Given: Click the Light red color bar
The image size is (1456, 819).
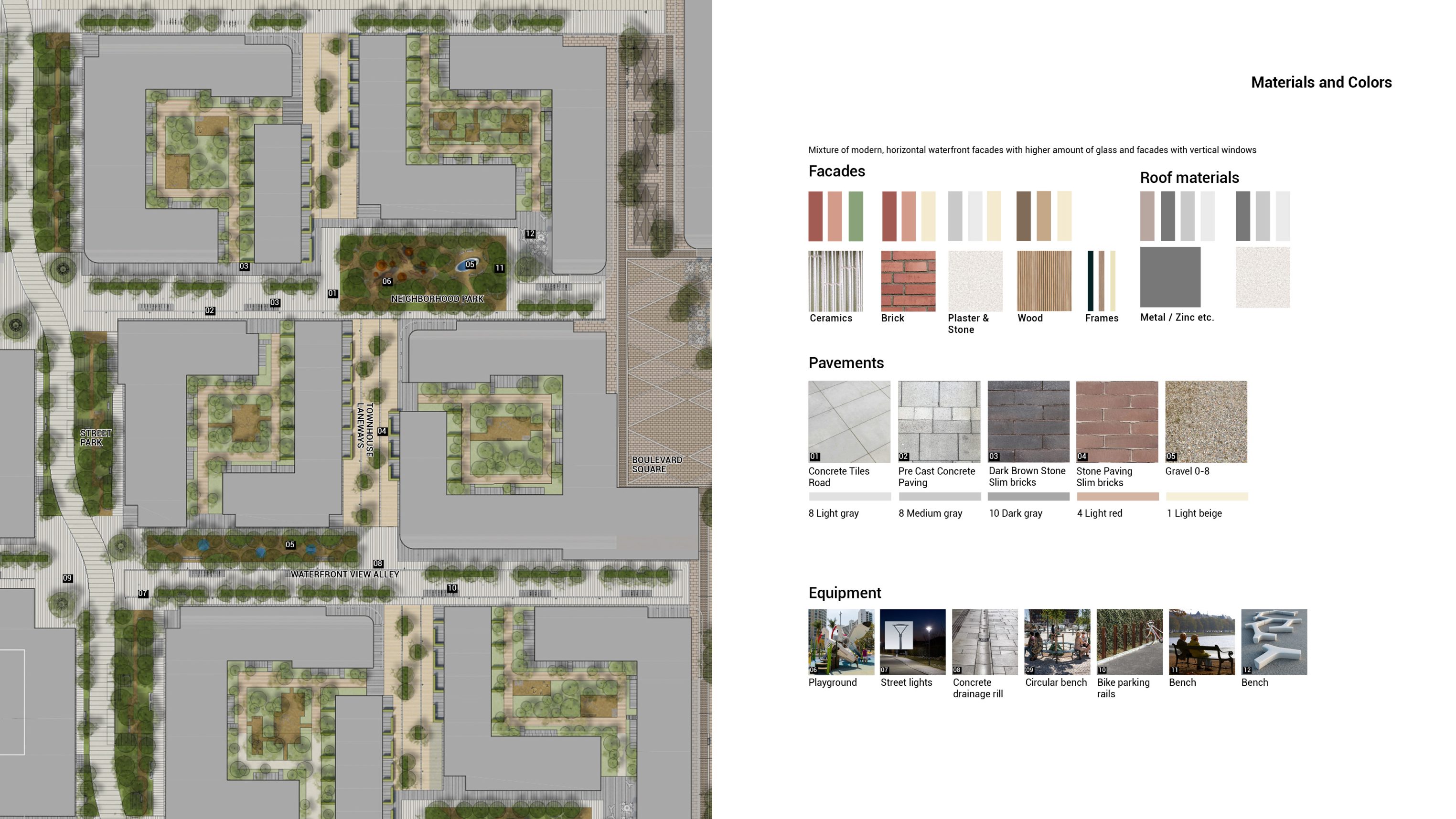Looking at the screenshot, I should [1117, 496].
